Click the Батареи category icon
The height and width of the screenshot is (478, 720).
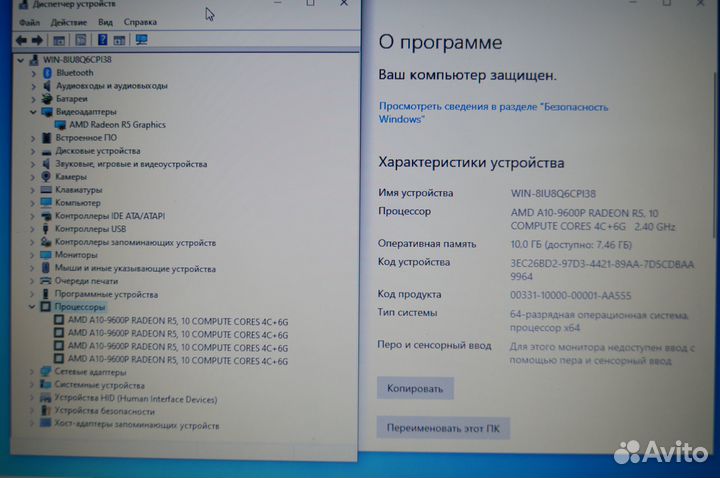[x=47, y=99]
